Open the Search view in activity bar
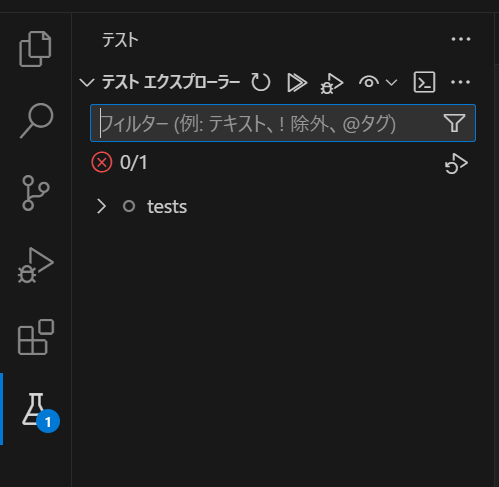Image resolution: width=499 pixels, height=487 pixels. 36,120
